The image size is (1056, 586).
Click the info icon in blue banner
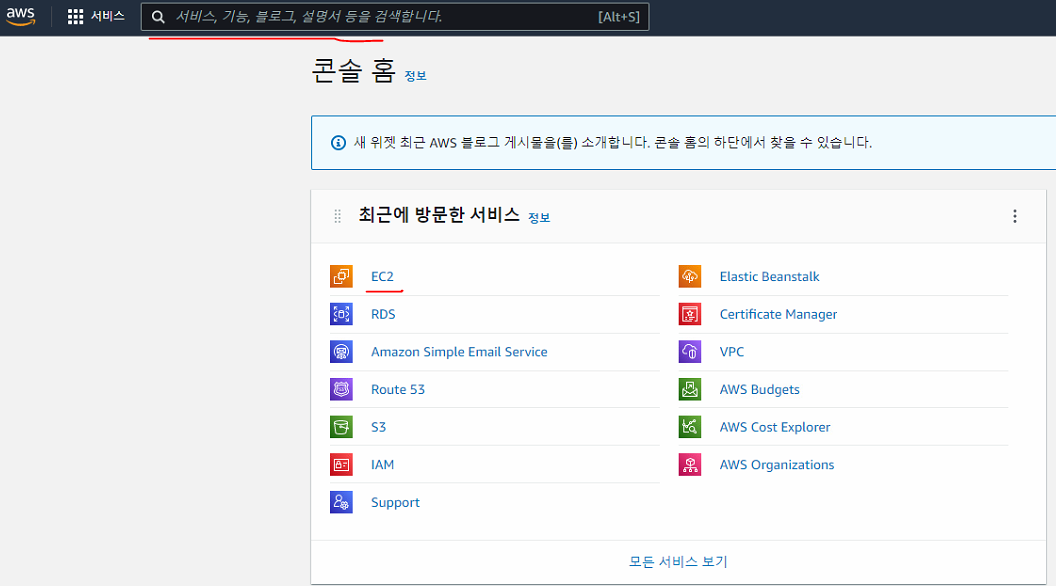click(x=339, y=143)
